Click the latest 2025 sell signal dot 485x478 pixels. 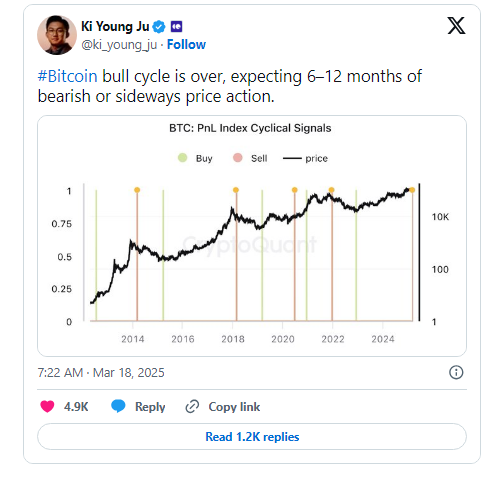412,190
